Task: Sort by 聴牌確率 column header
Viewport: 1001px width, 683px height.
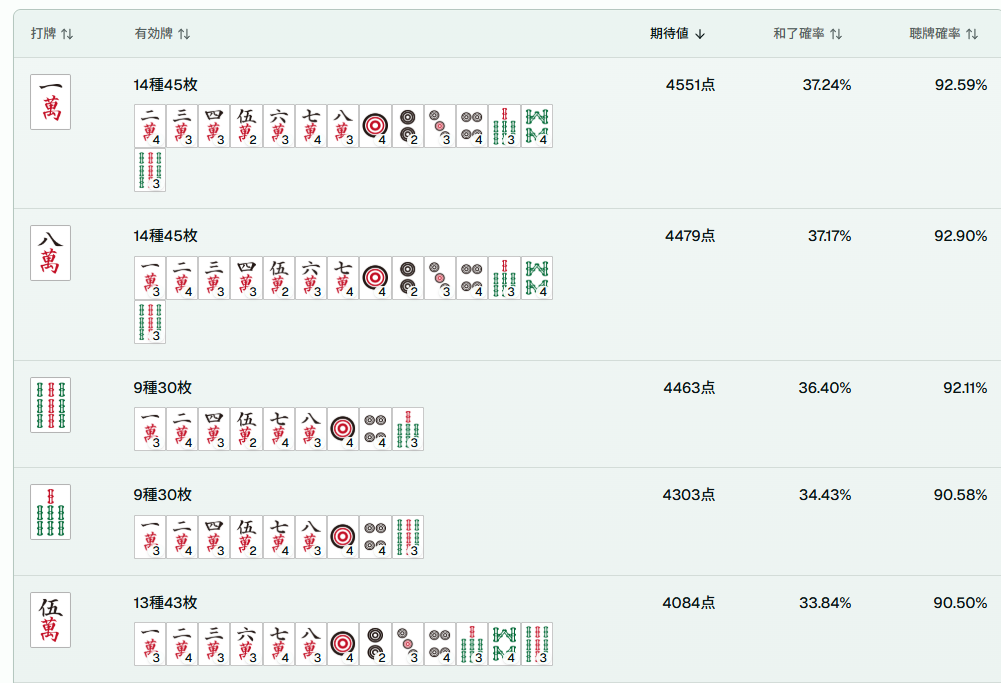Action: tap(944, 34)
